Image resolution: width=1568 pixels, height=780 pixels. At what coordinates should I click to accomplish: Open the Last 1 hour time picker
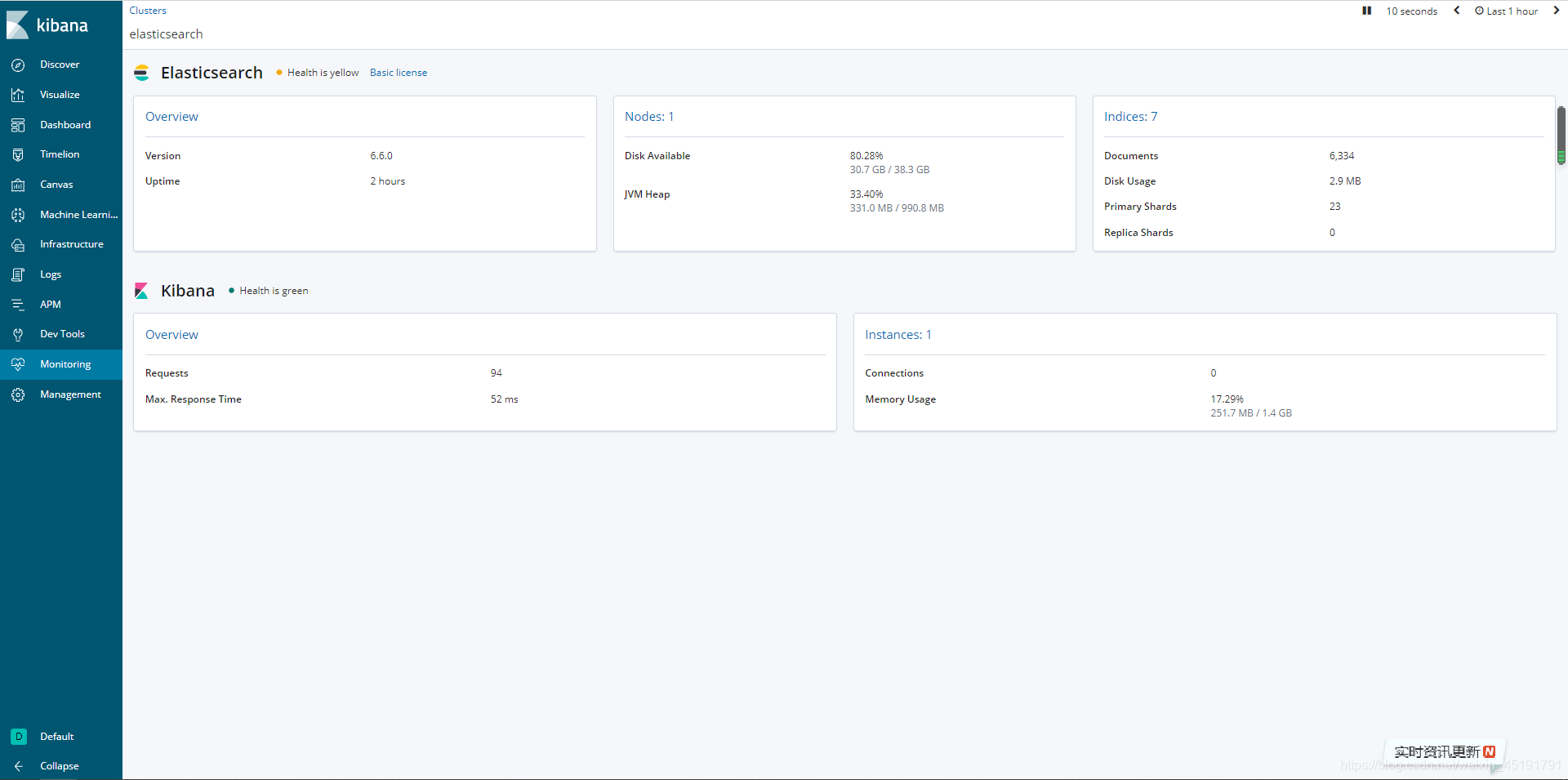1506,11
